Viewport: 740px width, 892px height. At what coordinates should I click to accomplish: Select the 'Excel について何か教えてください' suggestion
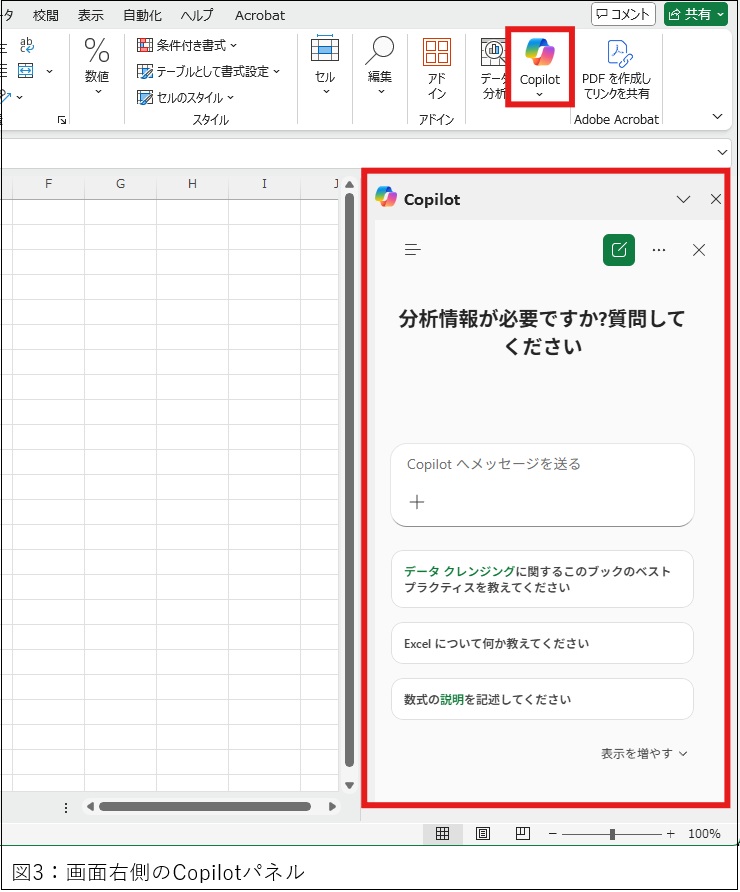click(542, 644)
